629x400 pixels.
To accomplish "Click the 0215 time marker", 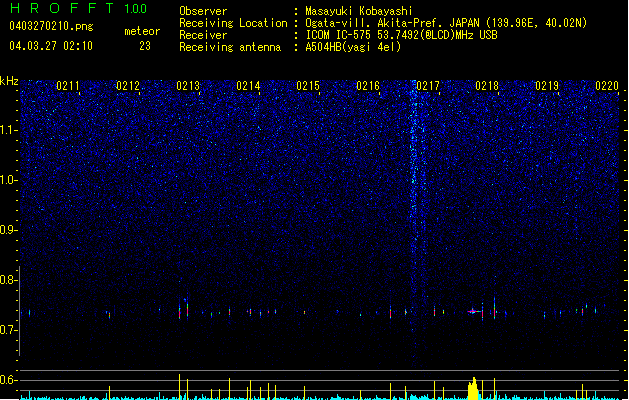I will [x=308, y=86].
